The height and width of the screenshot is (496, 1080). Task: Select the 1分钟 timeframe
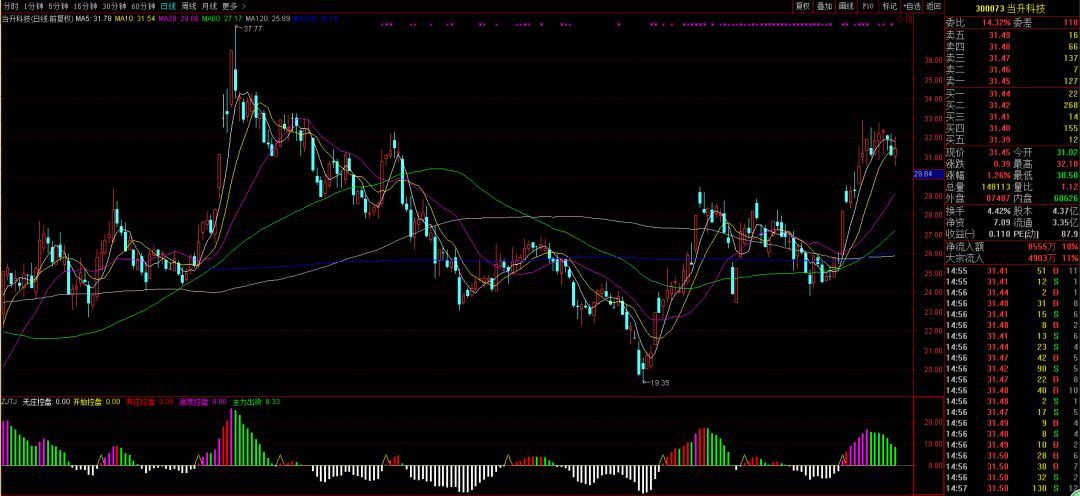[41, 6]
